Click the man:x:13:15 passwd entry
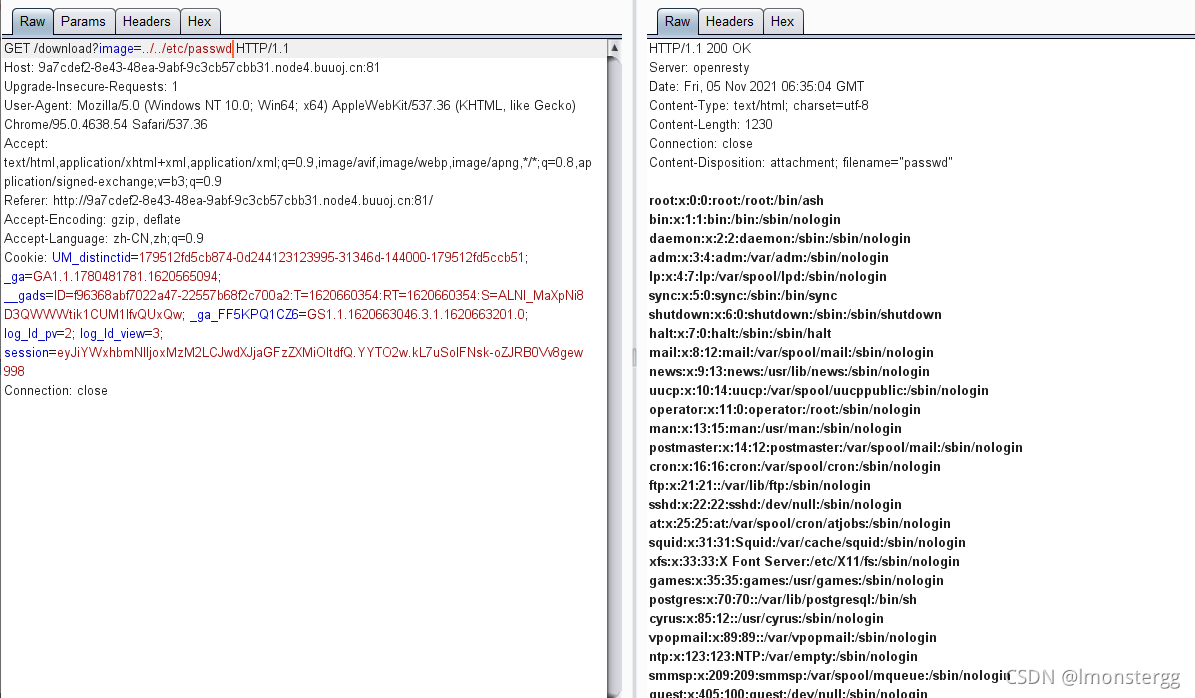 tap(775, 430)
